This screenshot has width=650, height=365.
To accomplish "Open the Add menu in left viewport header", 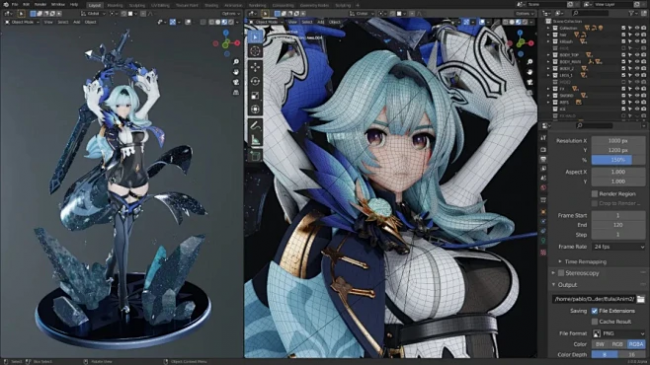I will (x=76, y=22).
